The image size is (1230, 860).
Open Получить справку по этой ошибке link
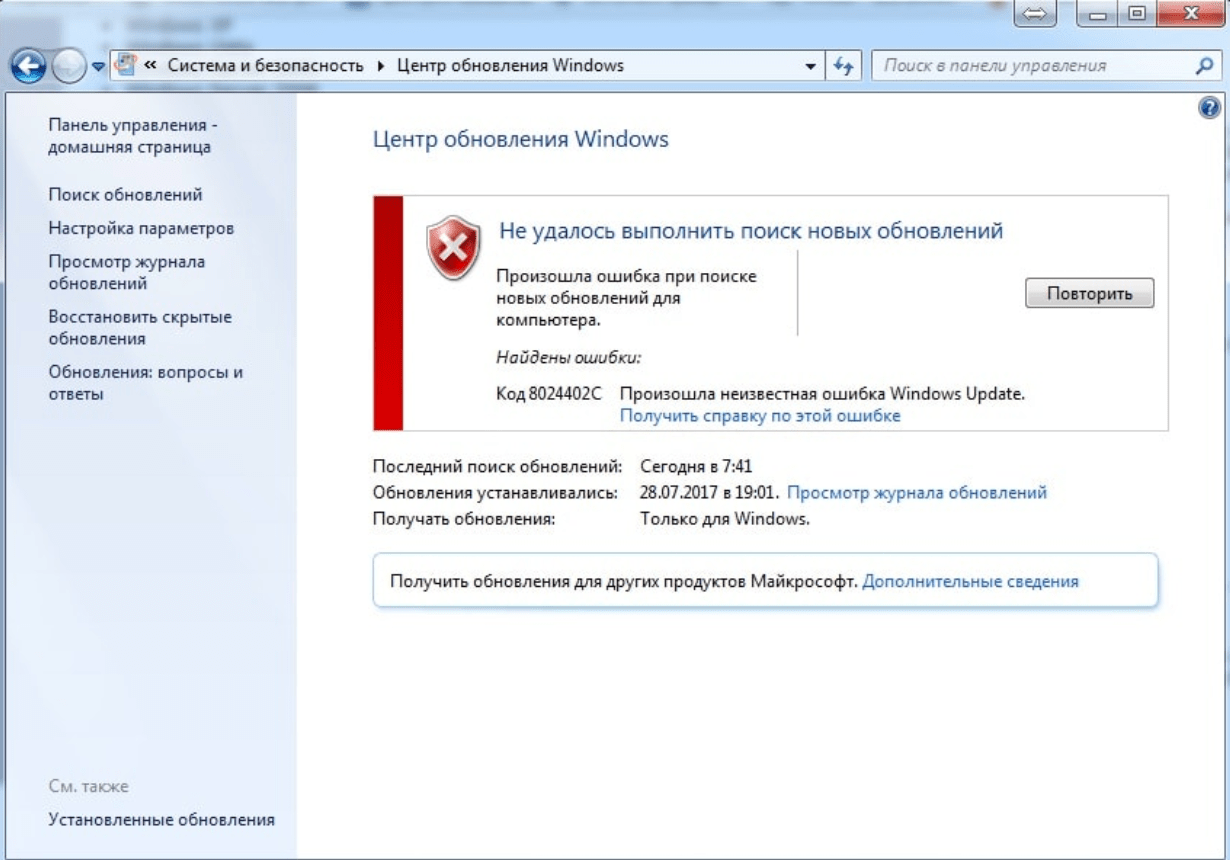(760, 416)
